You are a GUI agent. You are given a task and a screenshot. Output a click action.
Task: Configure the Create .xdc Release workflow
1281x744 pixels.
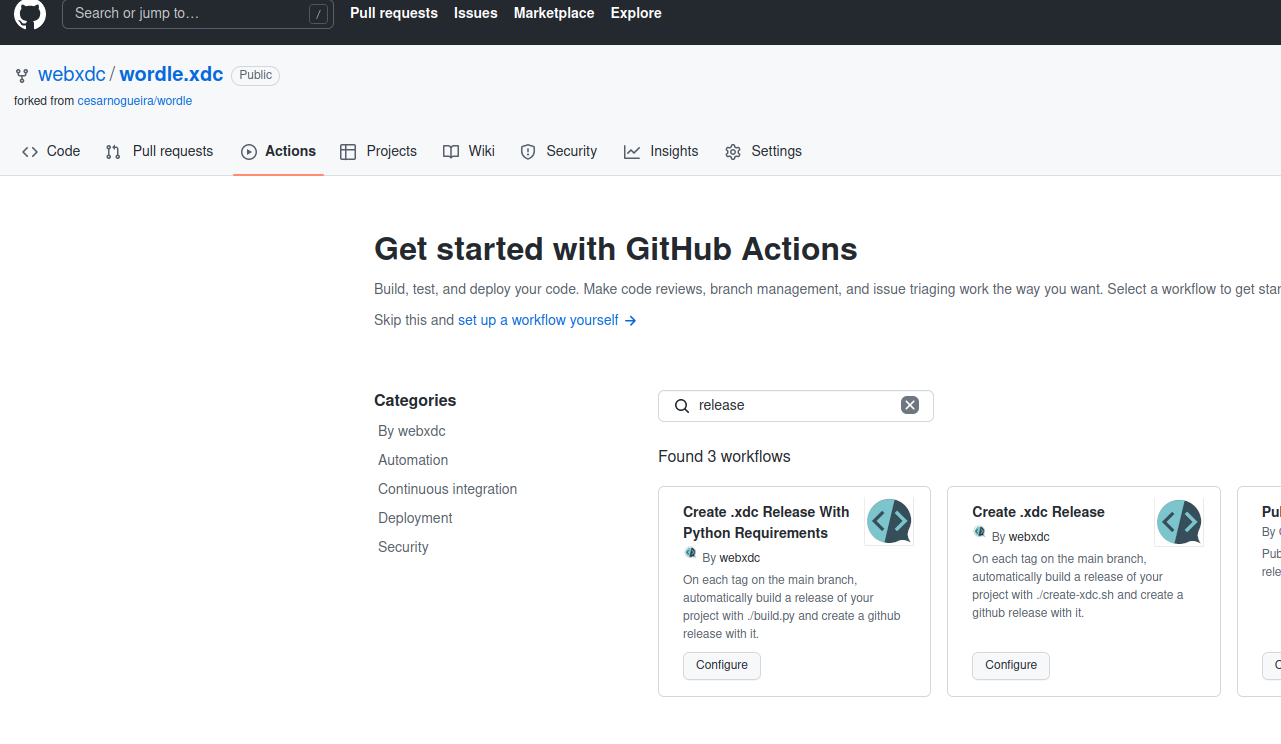pyautogui.click(x=1011, y=666)
